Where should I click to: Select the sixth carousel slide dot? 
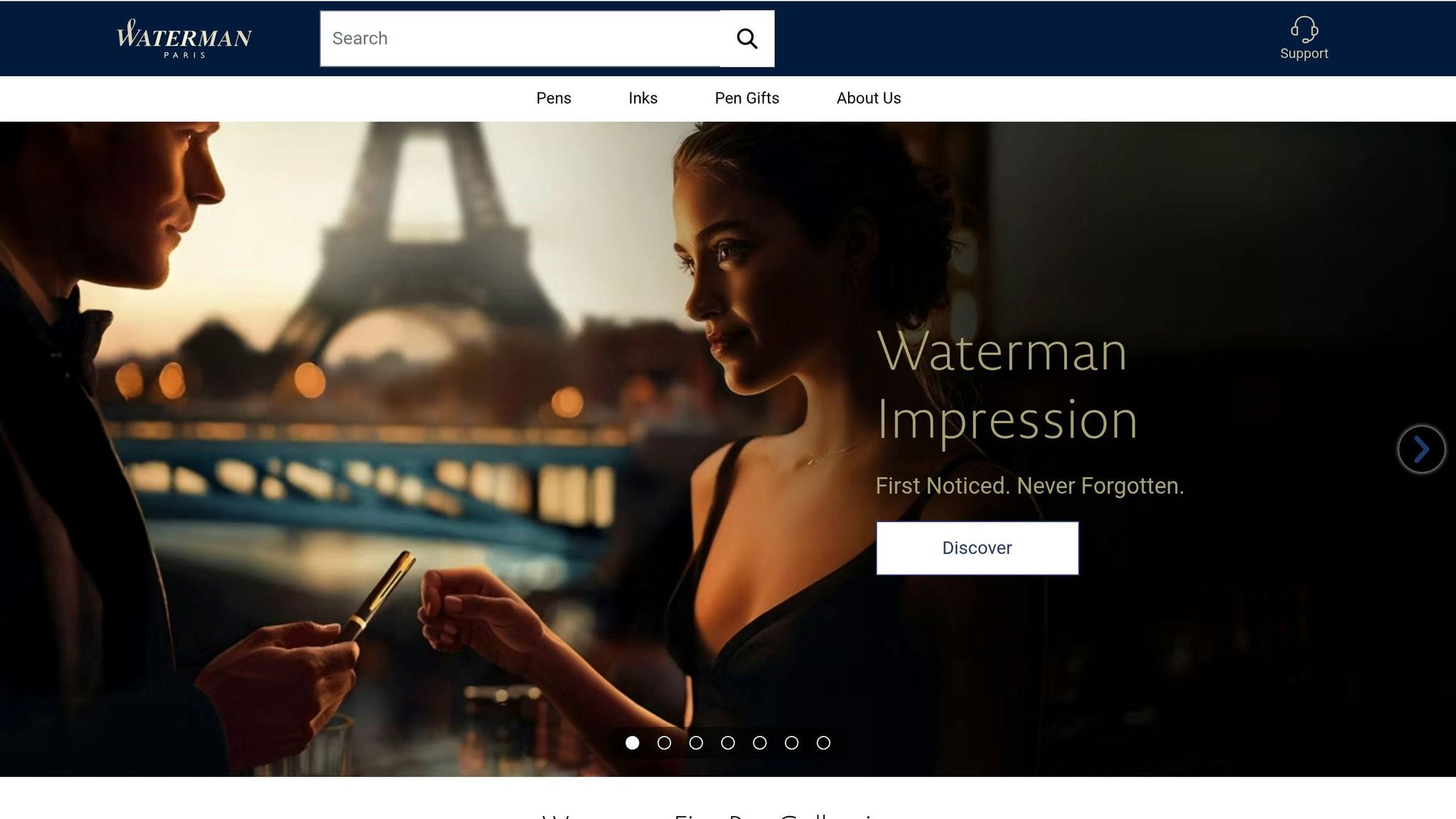(x=791, y=743)
